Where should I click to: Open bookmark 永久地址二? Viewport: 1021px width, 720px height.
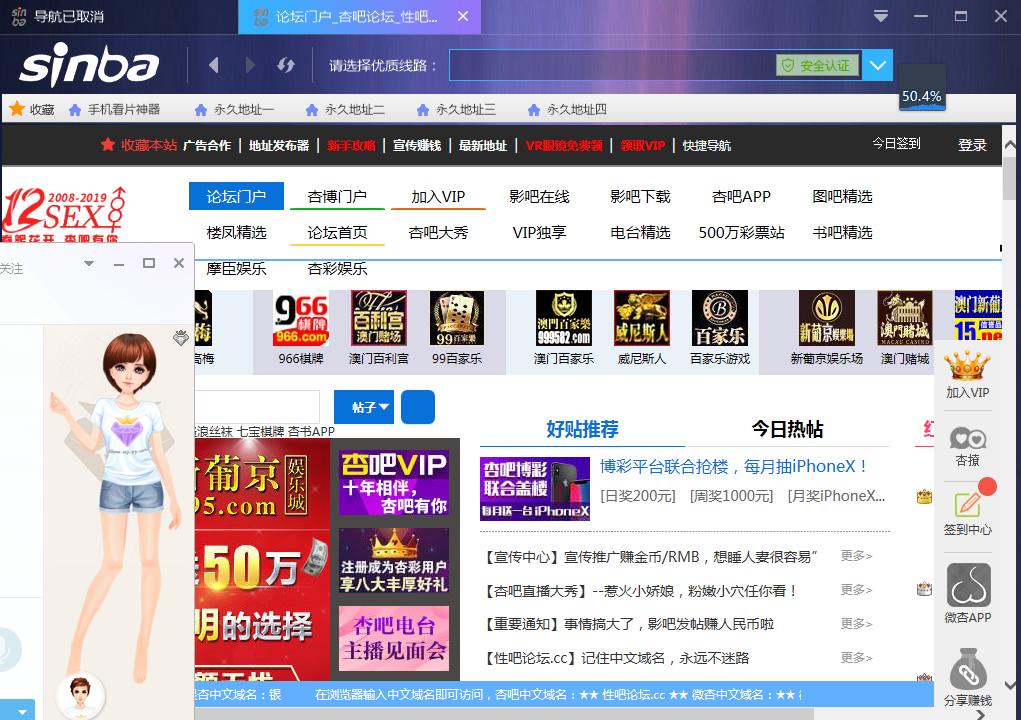(x=345, y=109)
